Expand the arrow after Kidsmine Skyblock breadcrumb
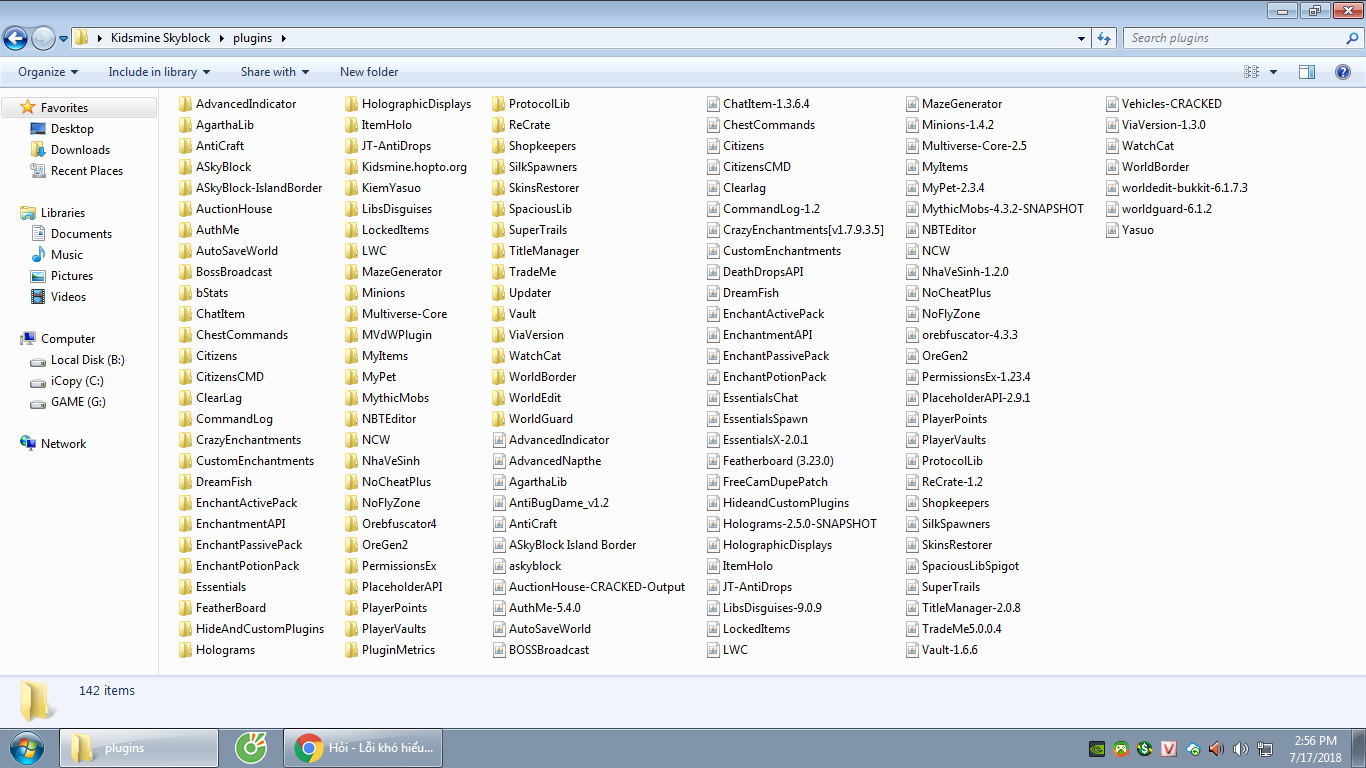Viewport: 1366px width, 768px height. click(221, 38)
